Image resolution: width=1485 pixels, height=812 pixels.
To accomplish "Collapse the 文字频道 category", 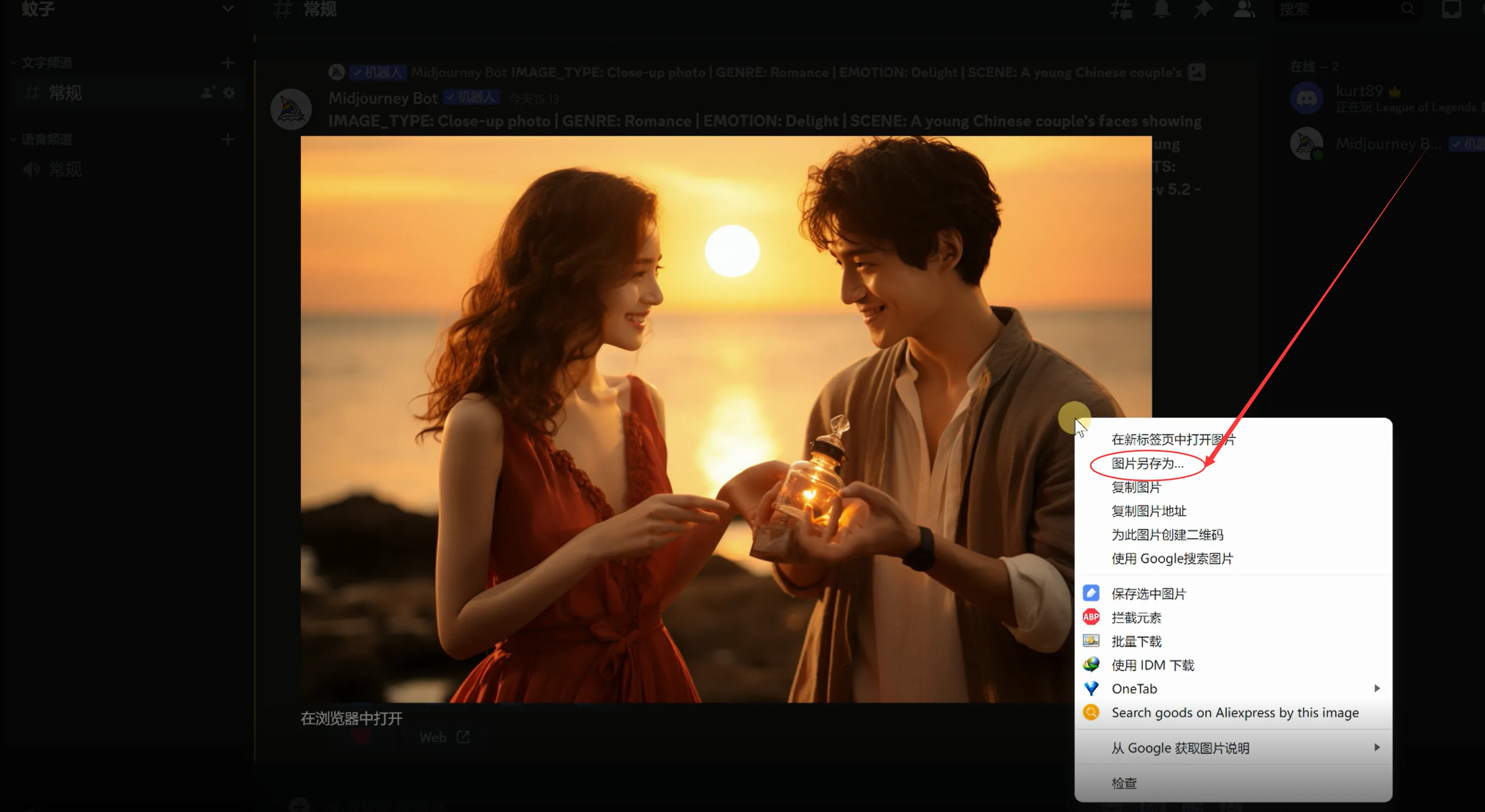I will (46, 62).
